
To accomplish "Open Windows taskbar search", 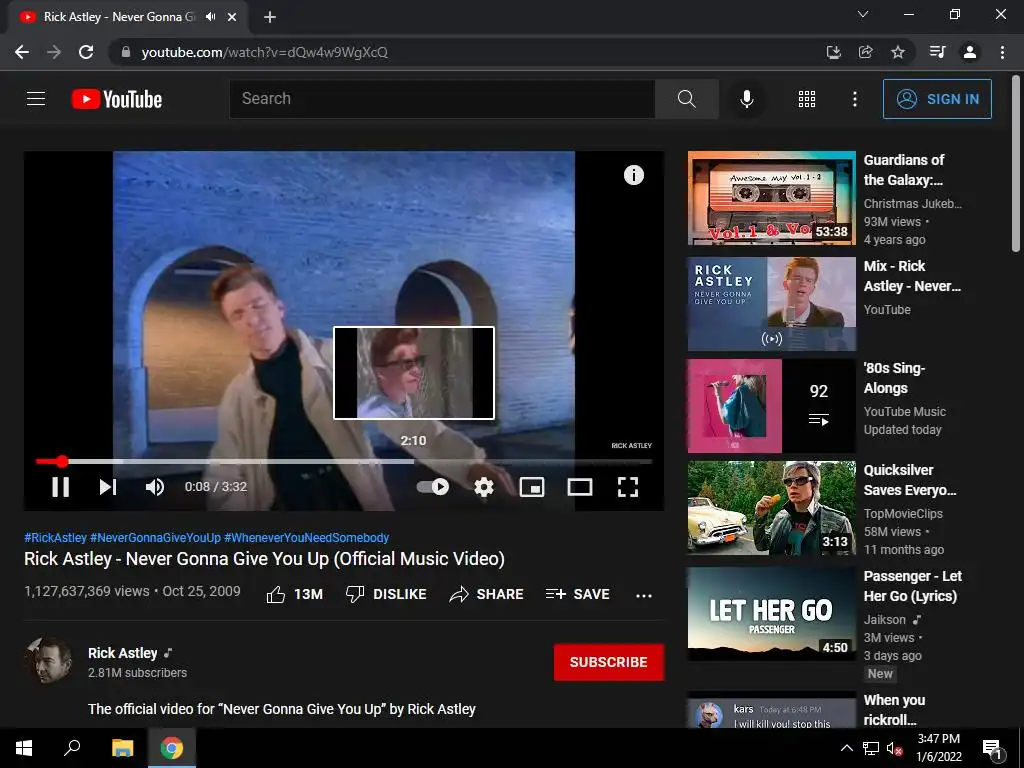I will pos(72,748).
